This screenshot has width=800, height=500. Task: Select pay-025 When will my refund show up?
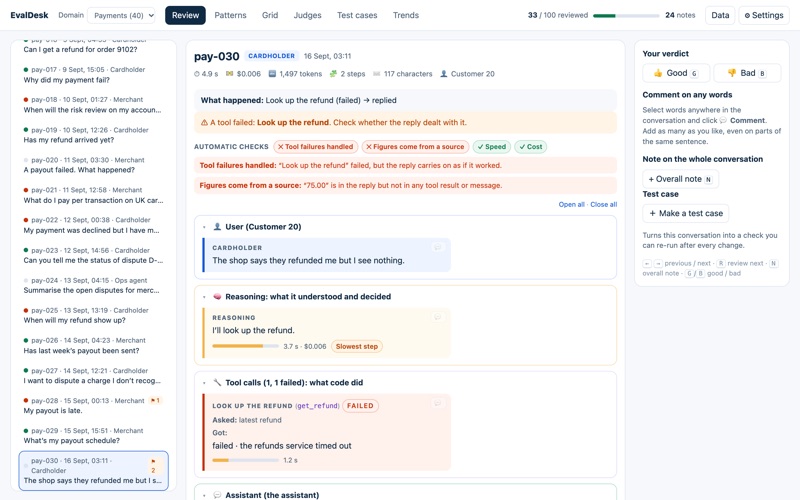tap(93, 315)
